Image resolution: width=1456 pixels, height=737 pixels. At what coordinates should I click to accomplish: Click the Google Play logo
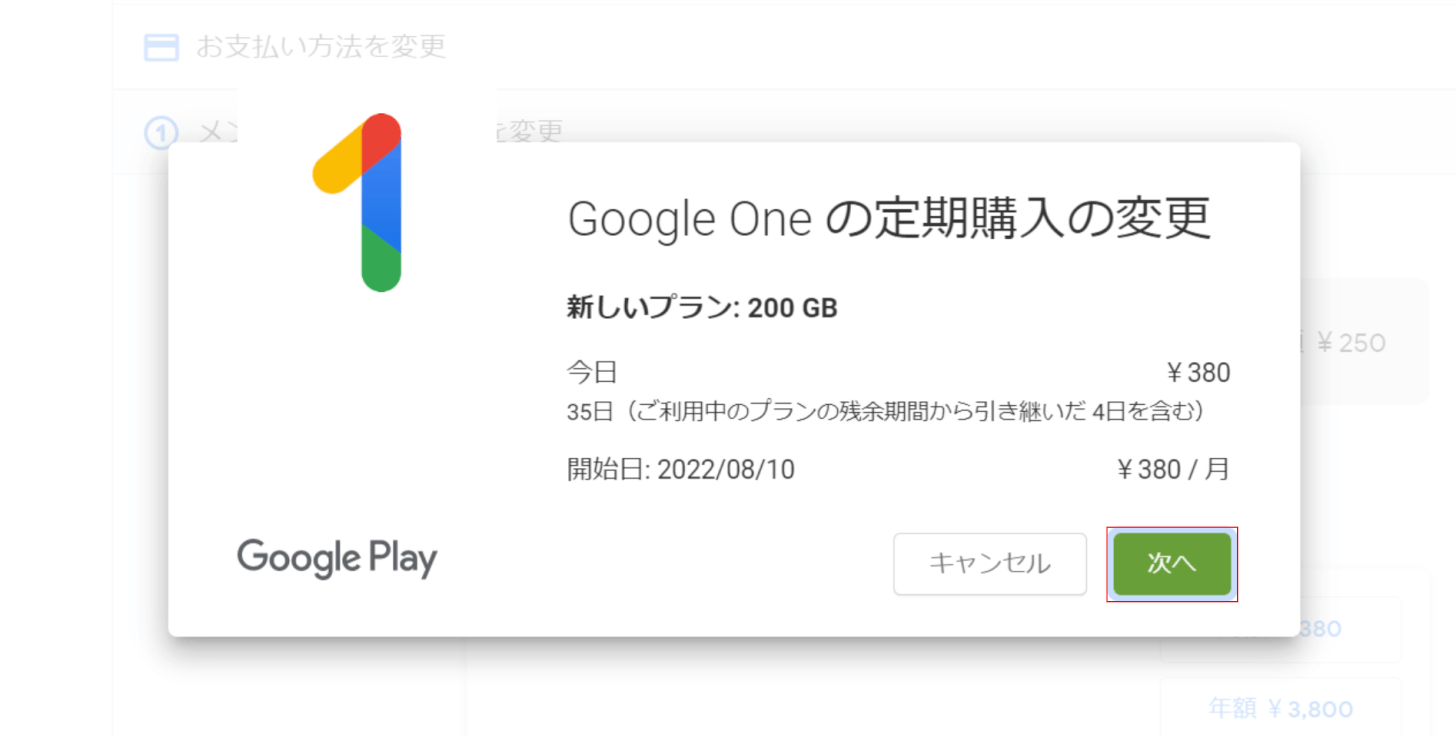tap(337, 559)
